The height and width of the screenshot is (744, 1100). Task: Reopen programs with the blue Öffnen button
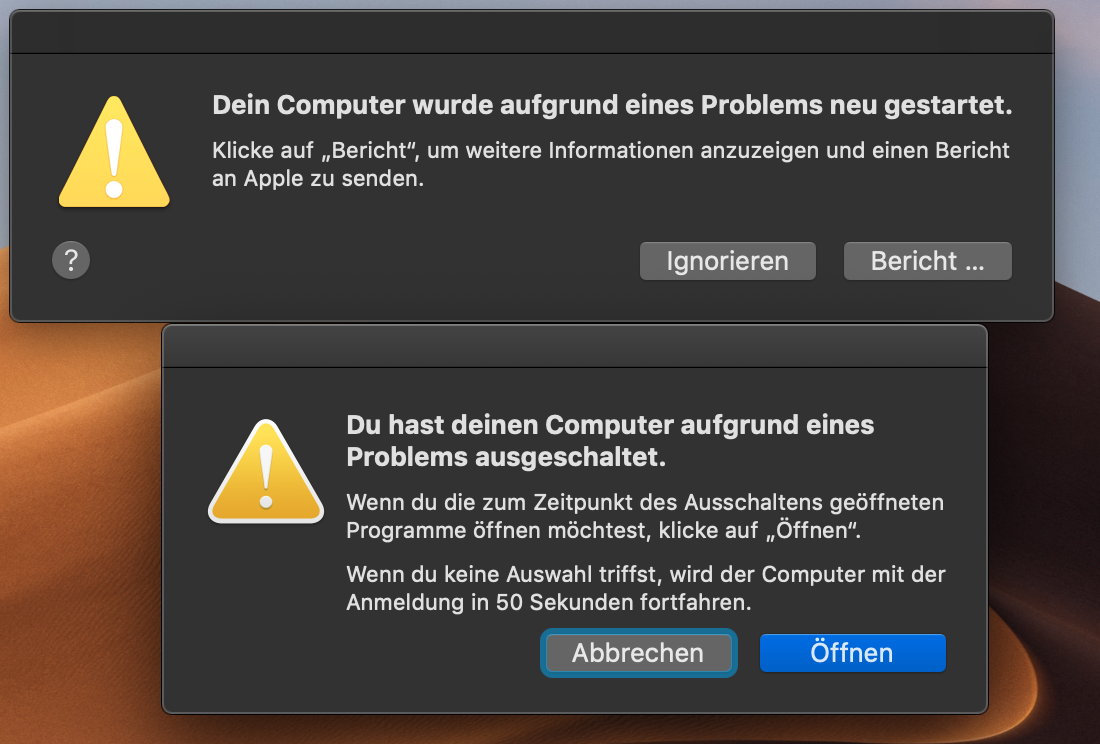[852, 653]
